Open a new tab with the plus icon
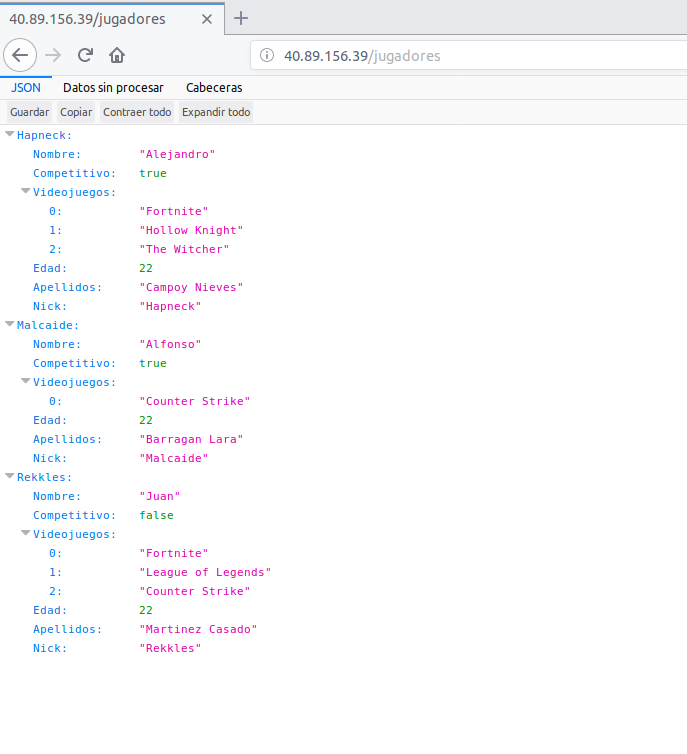 241,18
